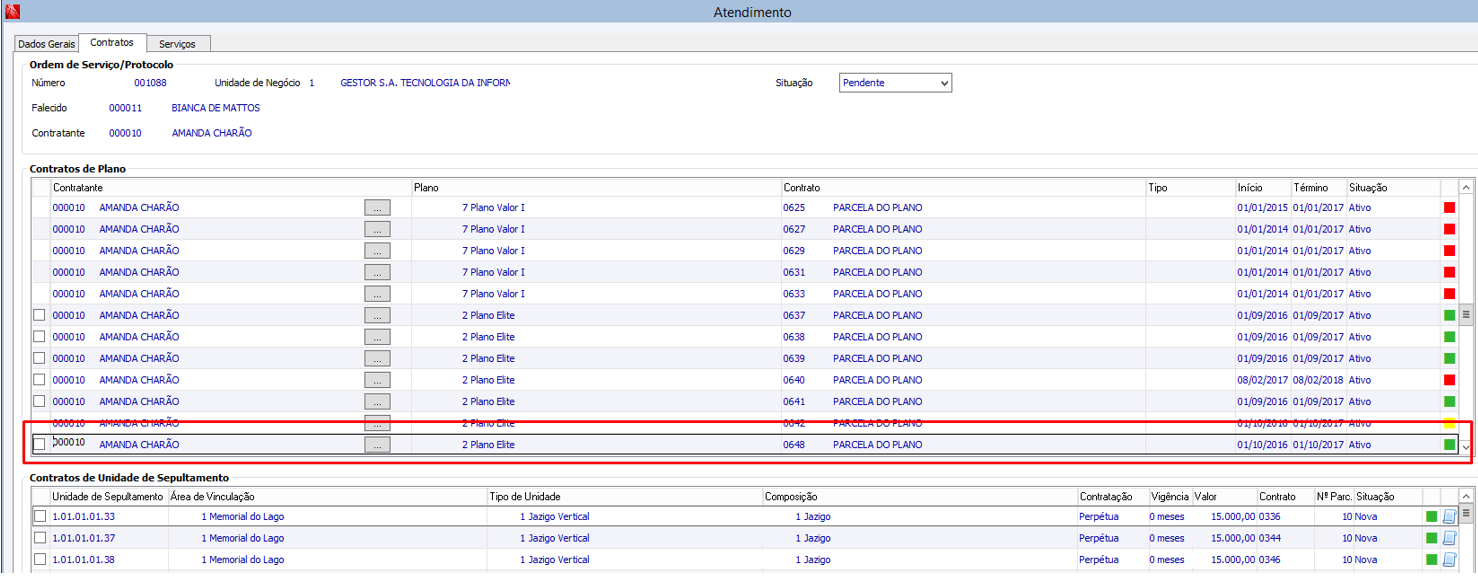This screenshot has width=1478, height=576.
Task: Click green status indicator for contract 0648
Action: tap(1449, 445)
